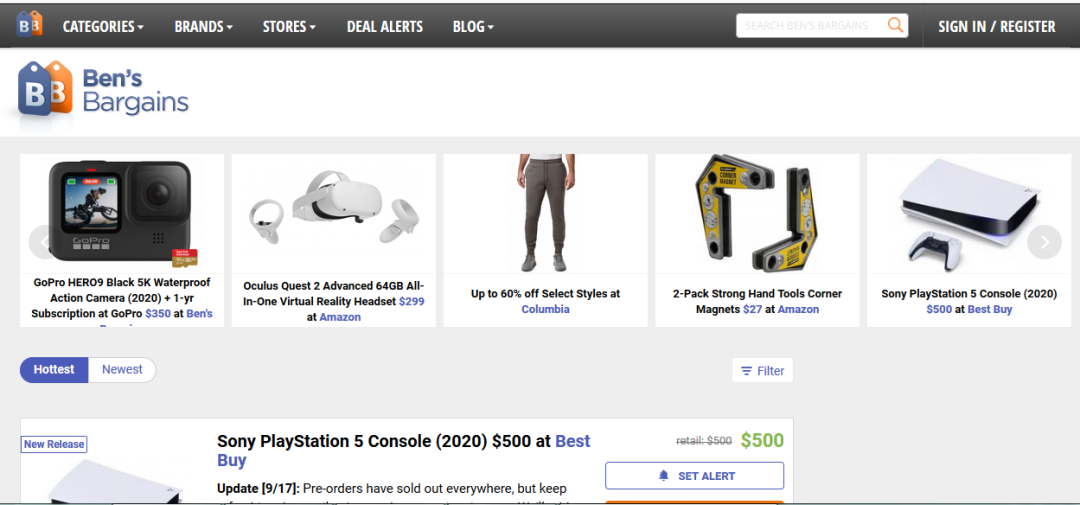Go to Deal Alerts page
Screen dimensions: 1080x505
pyautogui.click(x=385, y=27)
